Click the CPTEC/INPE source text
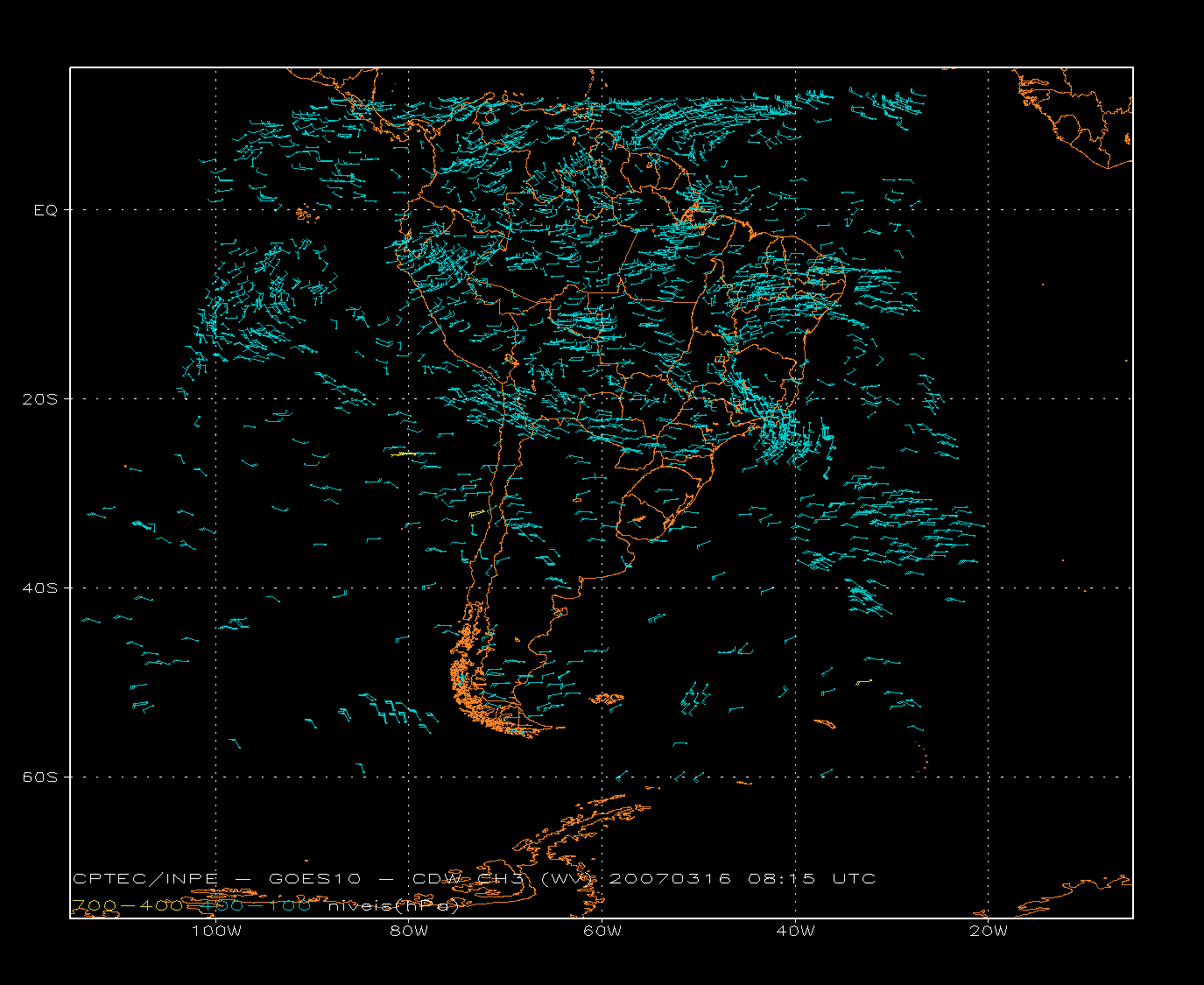Image resolution: width=1204 pixels, height=985 pixels. click(145, 878)
